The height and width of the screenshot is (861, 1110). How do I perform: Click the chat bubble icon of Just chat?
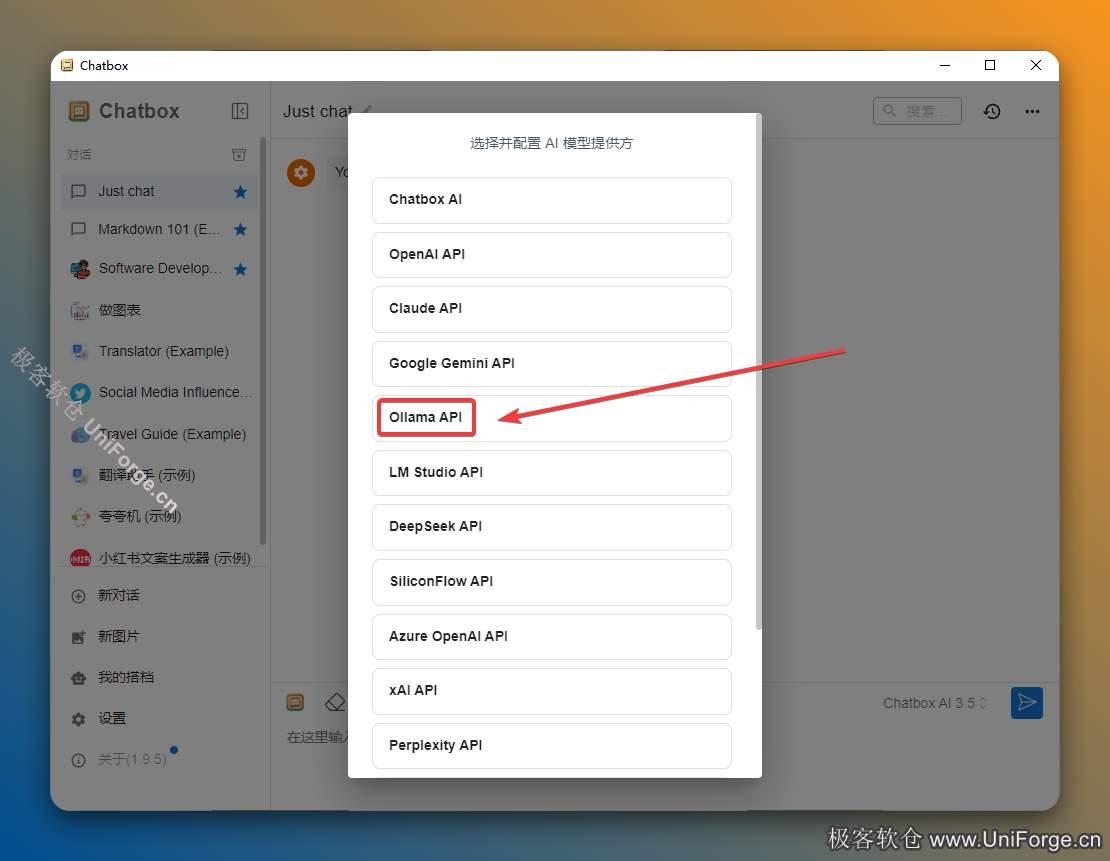(x=79, y=192)
